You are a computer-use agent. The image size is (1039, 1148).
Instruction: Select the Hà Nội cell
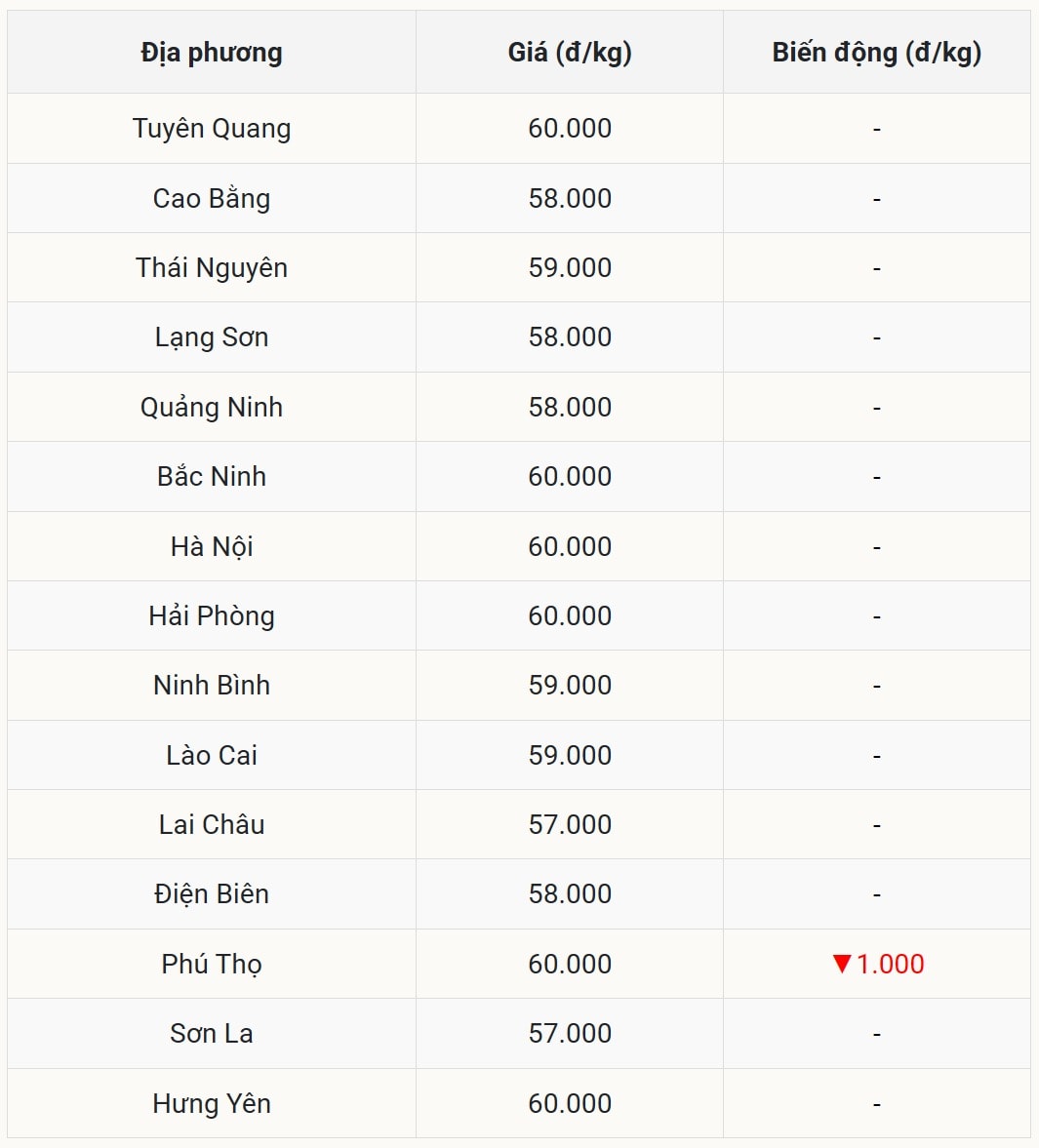(x=212, y=546)
